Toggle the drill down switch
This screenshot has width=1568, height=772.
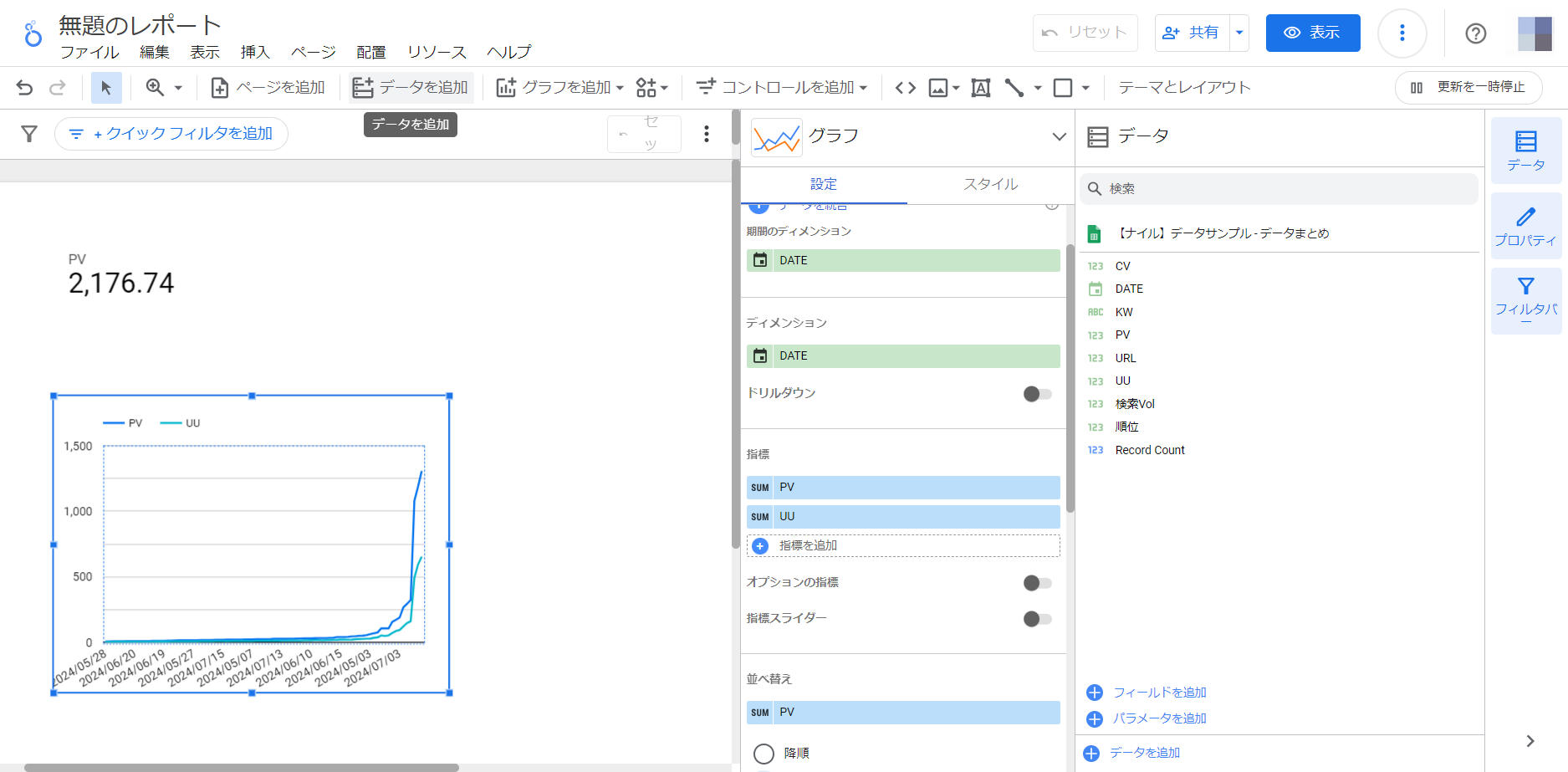click(1038, 393)
